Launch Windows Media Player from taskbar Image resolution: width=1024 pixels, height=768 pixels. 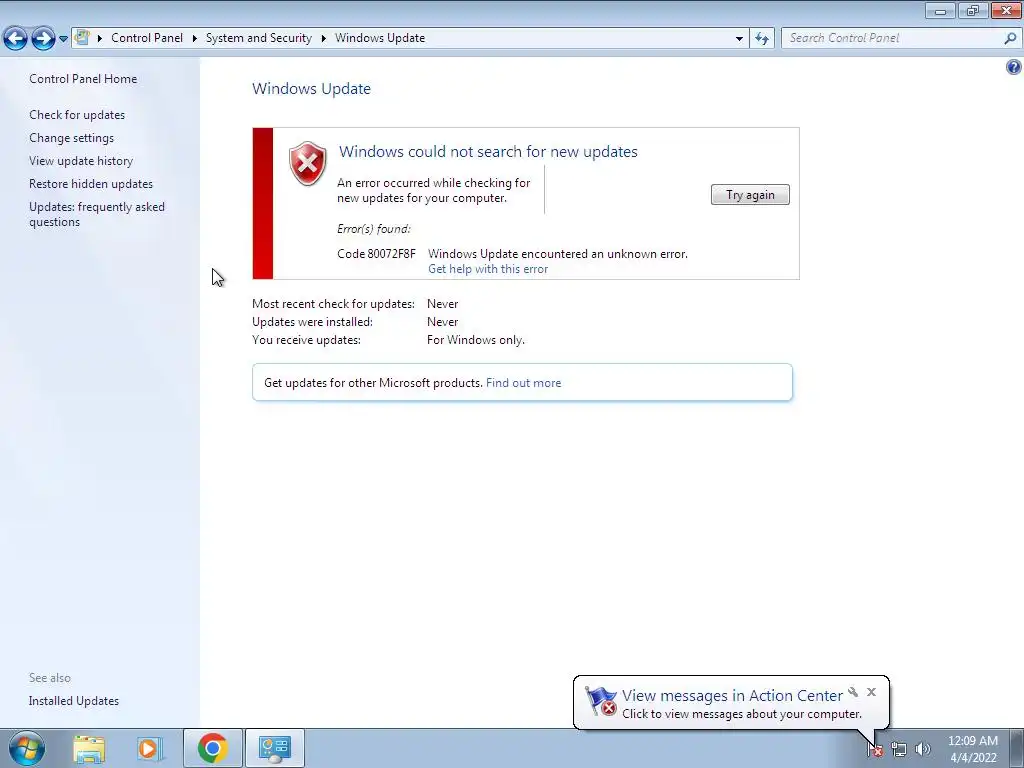[149, 748]
